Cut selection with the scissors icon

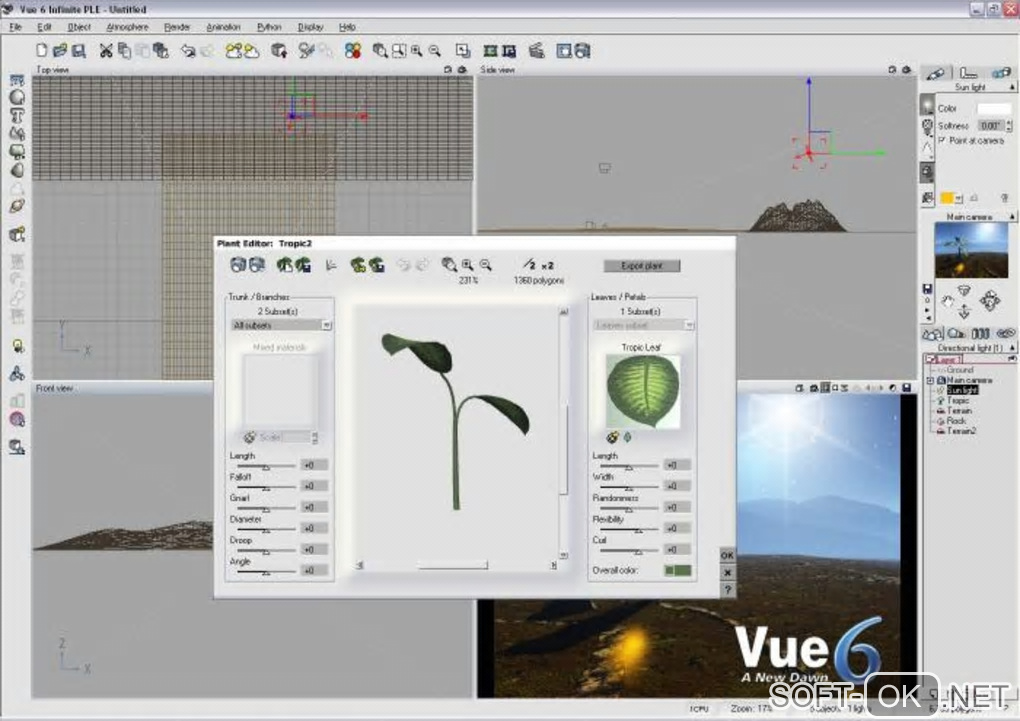(x=106, y=51)
